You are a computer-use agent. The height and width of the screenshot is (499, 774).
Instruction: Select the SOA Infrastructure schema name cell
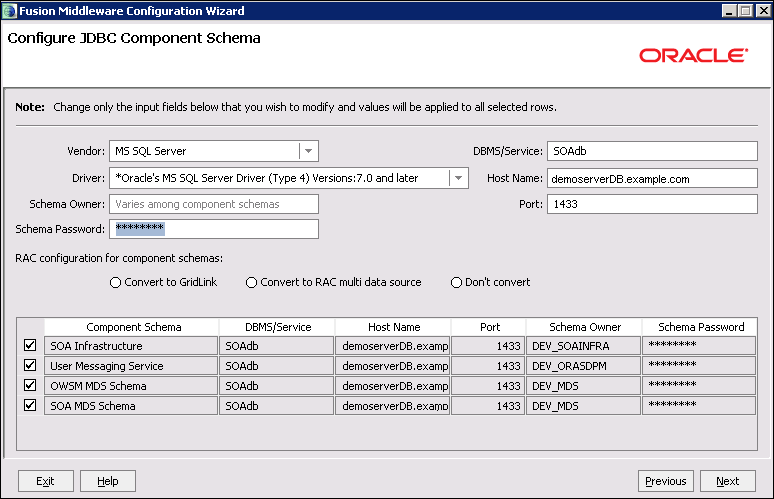(131, 345)
